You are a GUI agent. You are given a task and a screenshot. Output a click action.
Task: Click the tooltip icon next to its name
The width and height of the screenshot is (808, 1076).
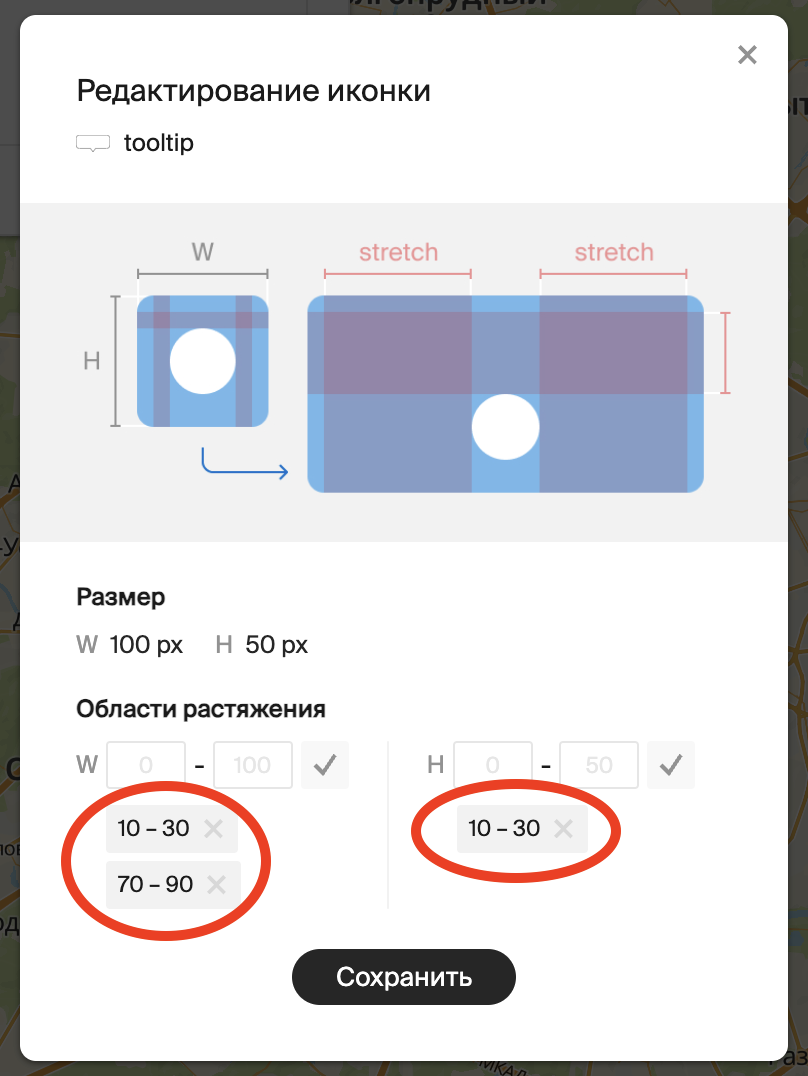93,143
